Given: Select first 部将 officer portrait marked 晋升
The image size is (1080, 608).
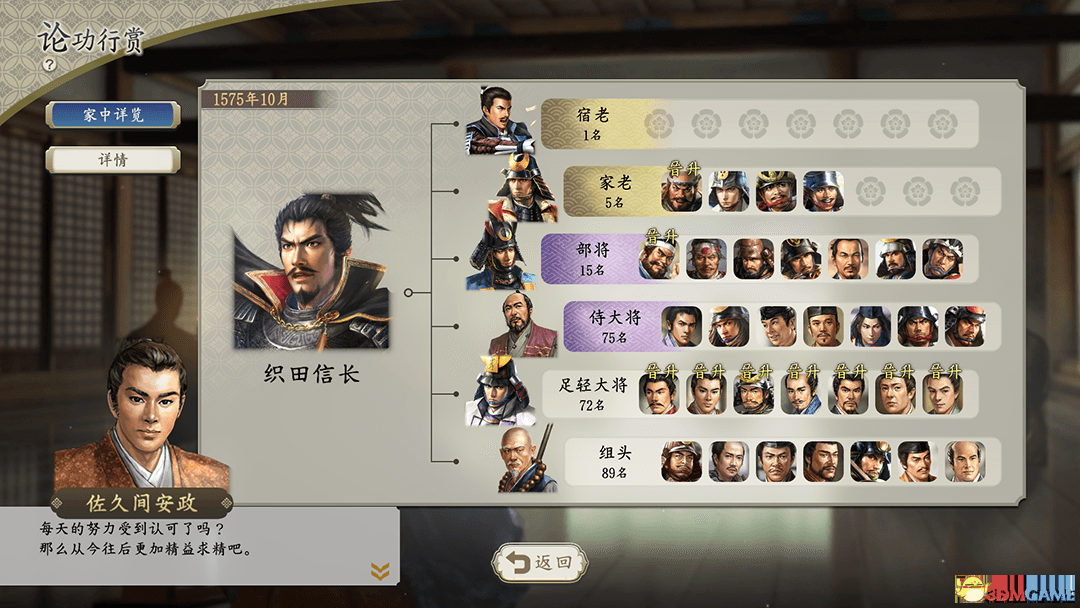Looking at the screenshot, I should 659,259.
